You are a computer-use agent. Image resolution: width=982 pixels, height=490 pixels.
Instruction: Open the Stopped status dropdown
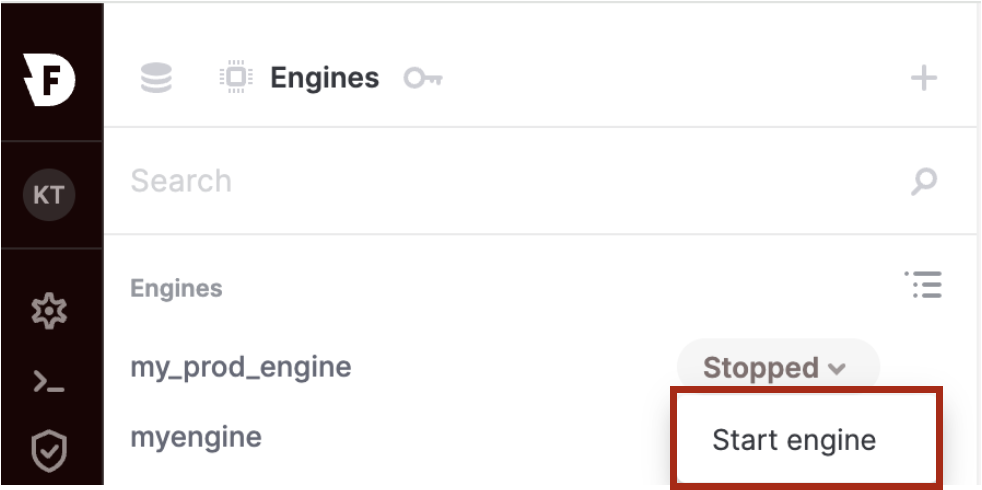coord(778,367)
